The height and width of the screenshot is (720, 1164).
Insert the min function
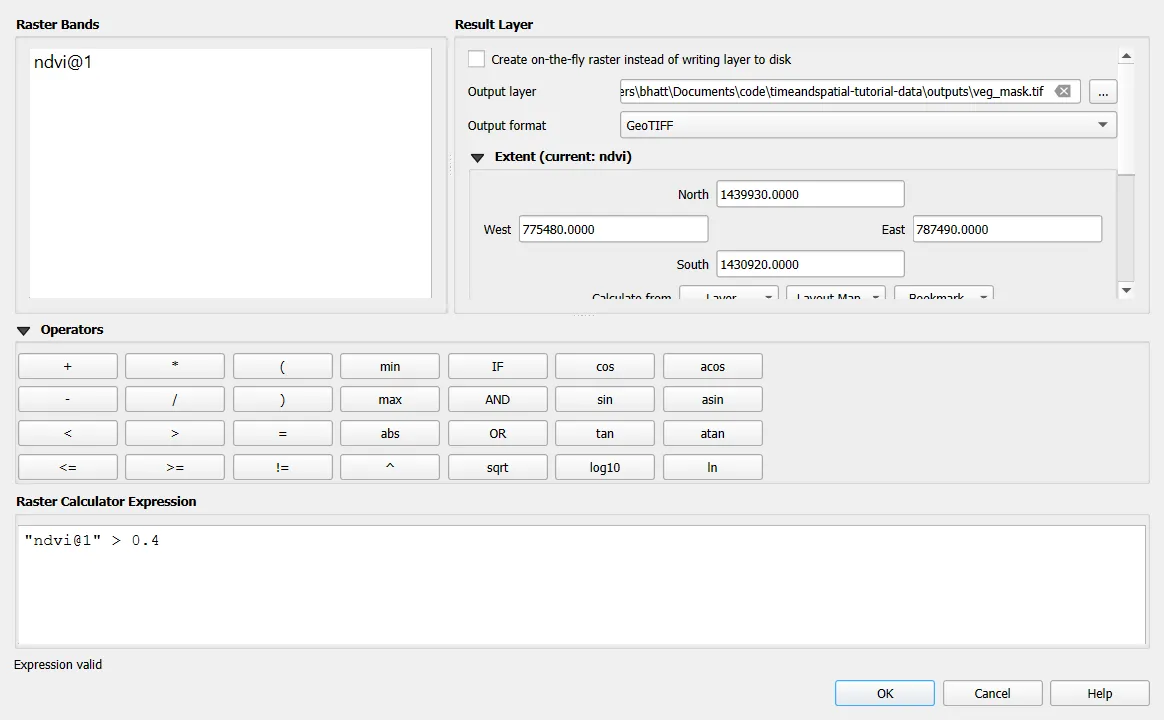tap(390, 367)
